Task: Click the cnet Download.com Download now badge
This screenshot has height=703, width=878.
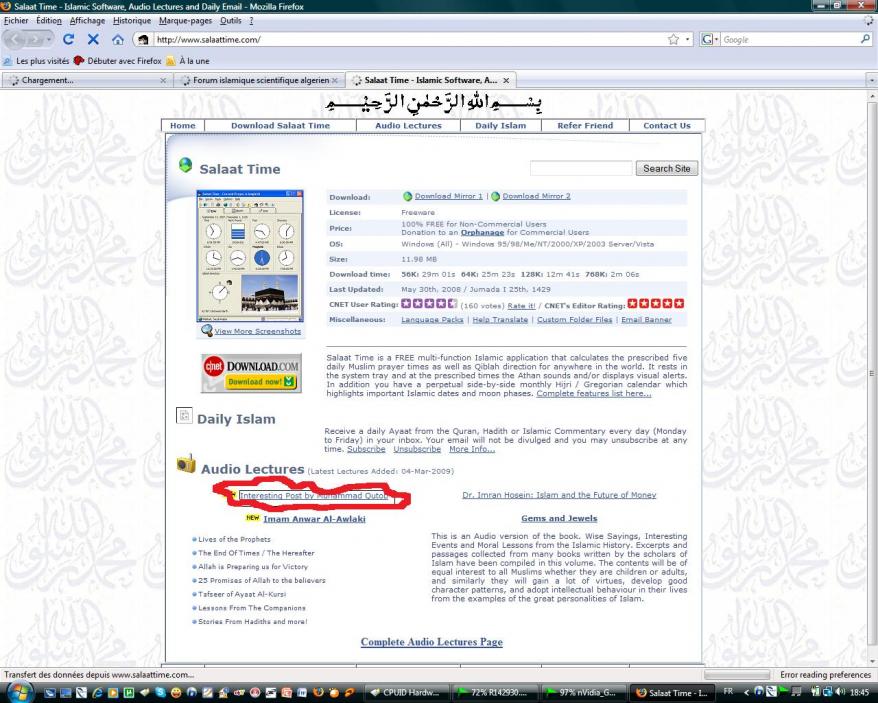Action: (x=251, y=373)
